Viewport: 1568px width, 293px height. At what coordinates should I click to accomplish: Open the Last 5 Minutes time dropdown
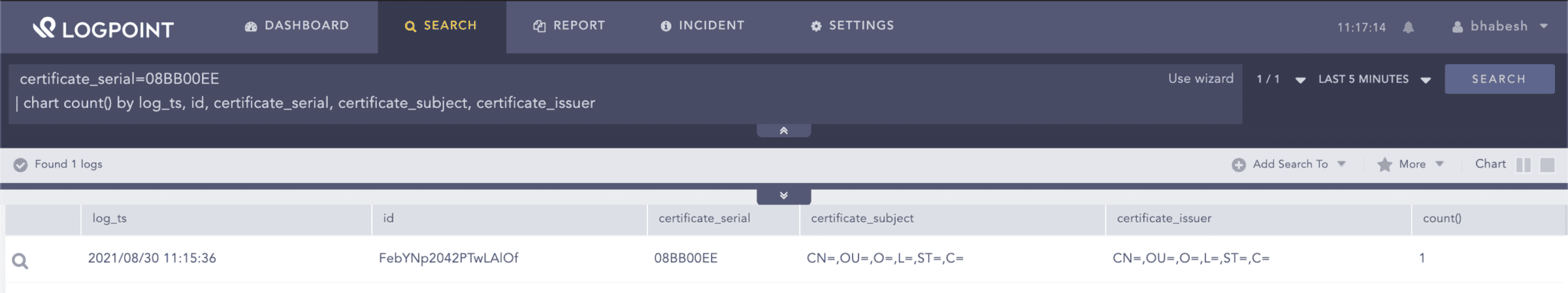tap(1374, 79)
